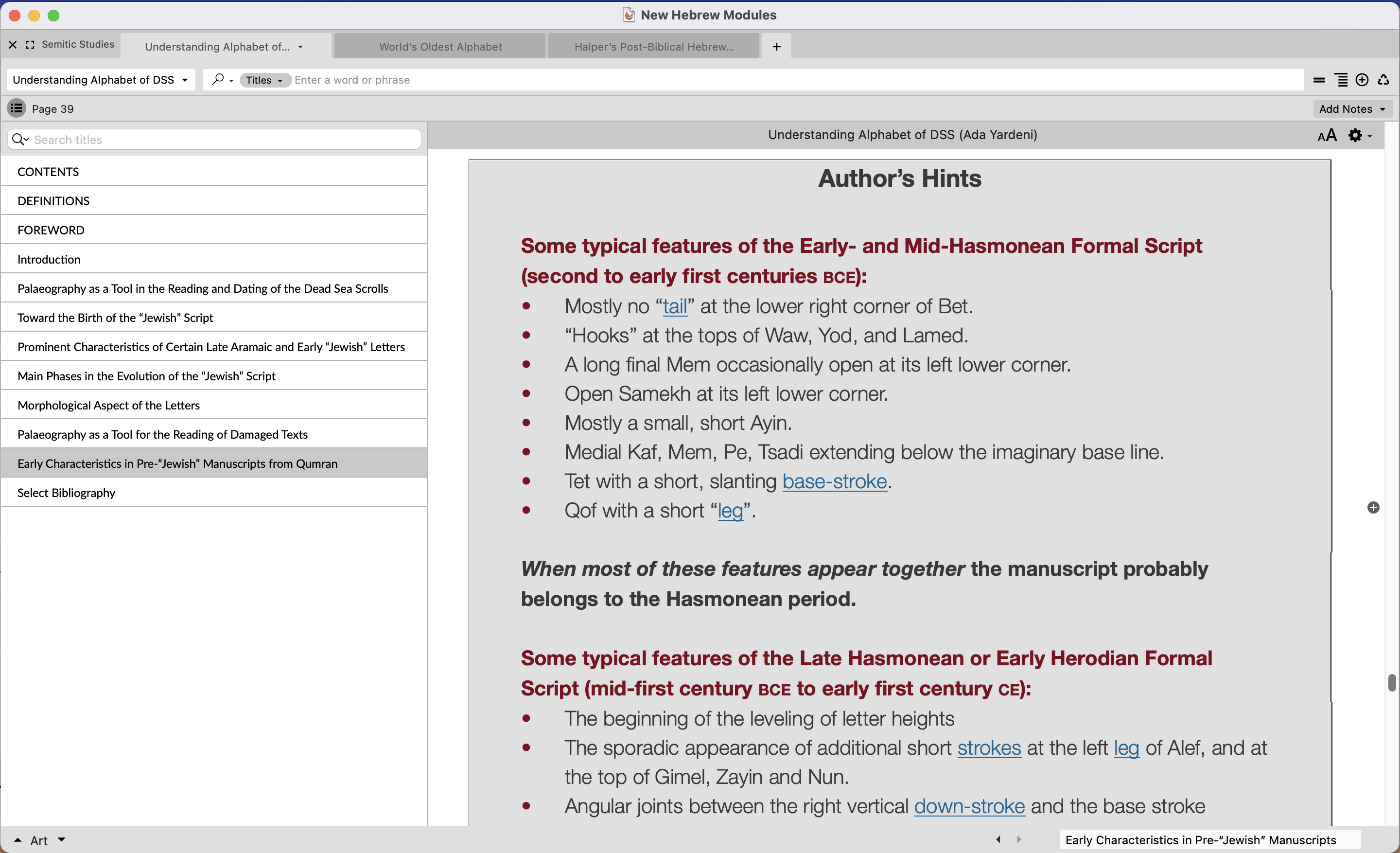Viewport: 1400px width, 853px height.
Task: Click the recycle icon in the toolbar
Action: click(x=1383, y=80)
